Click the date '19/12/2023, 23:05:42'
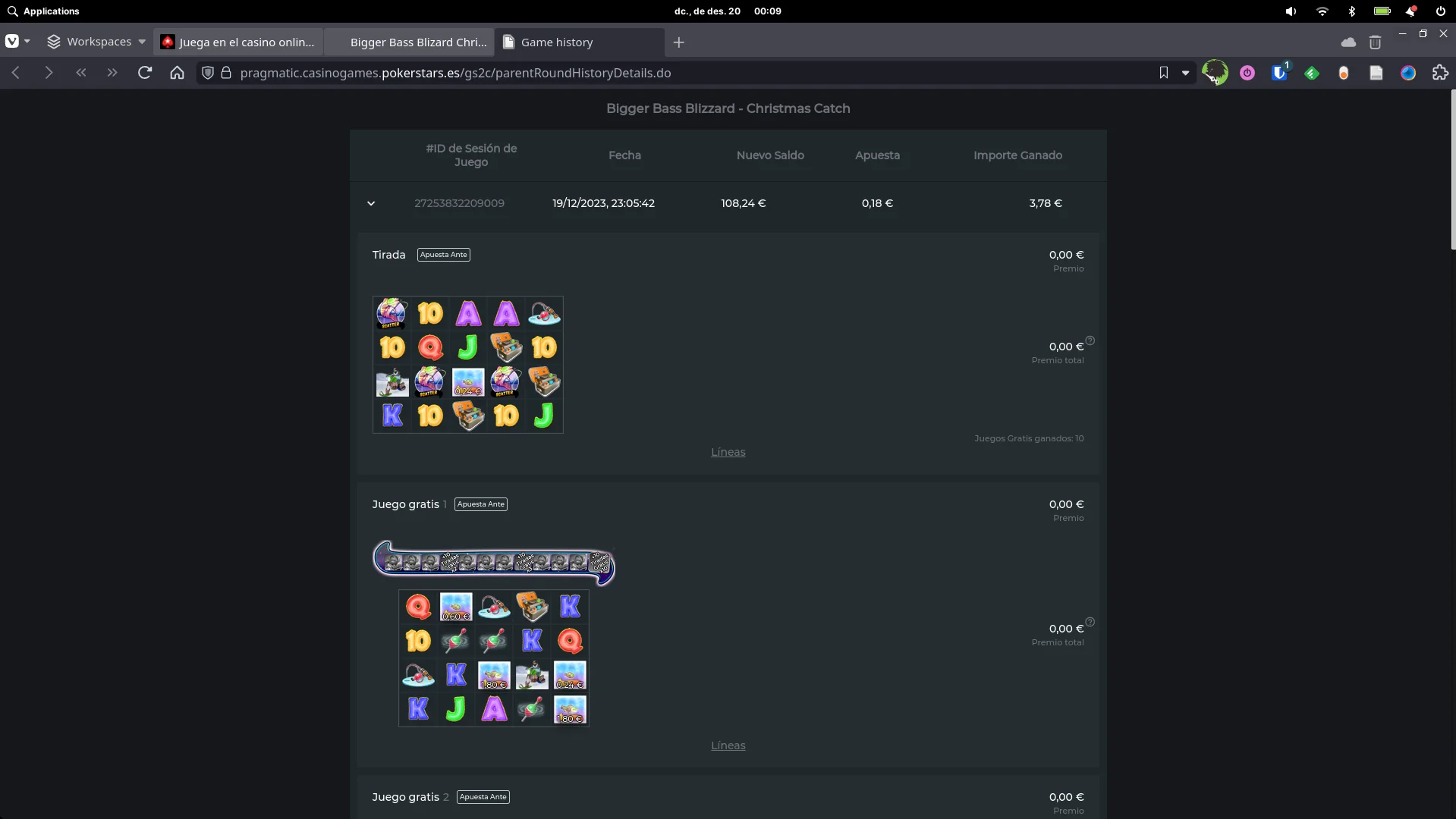This screenshot has height=819, width=1456. (x=603, y=203)
